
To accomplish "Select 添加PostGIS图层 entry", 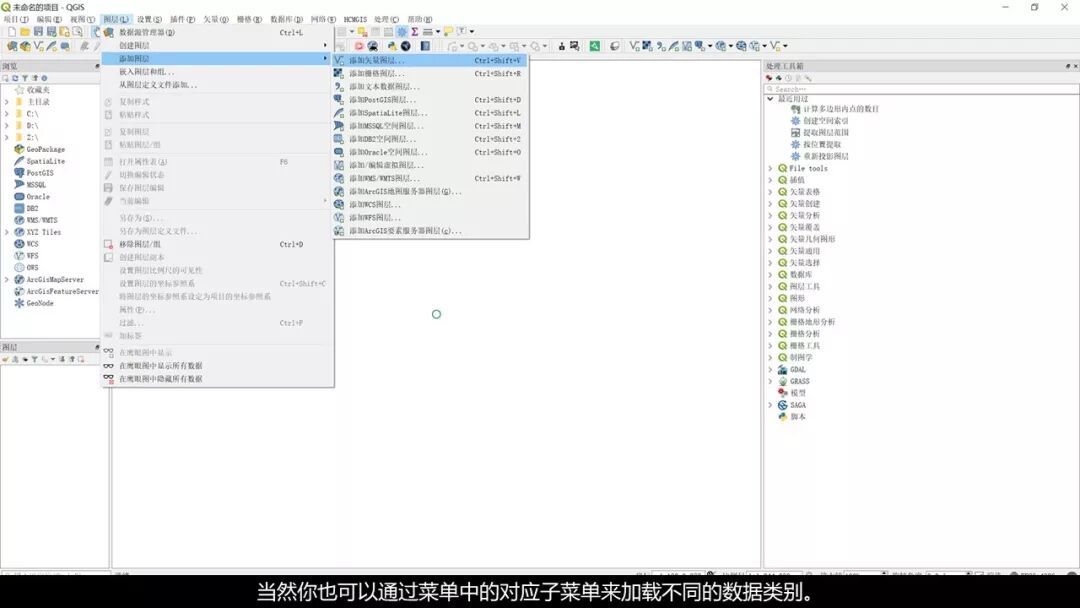I will point(430,100).
